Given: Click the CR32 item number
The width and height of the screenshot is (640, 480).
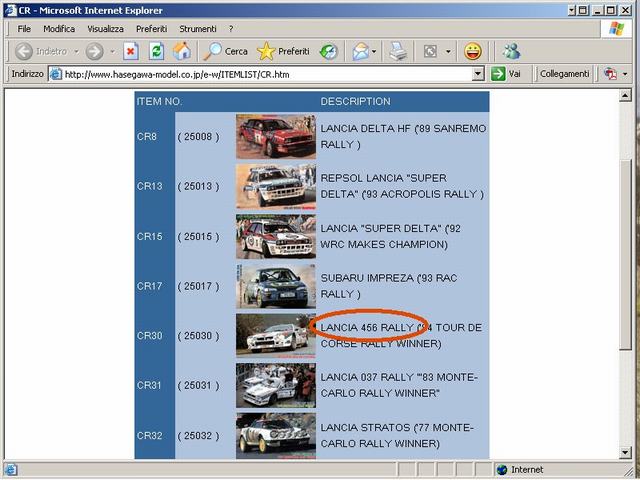Looking at the screenshot, I should click(149, 436).
